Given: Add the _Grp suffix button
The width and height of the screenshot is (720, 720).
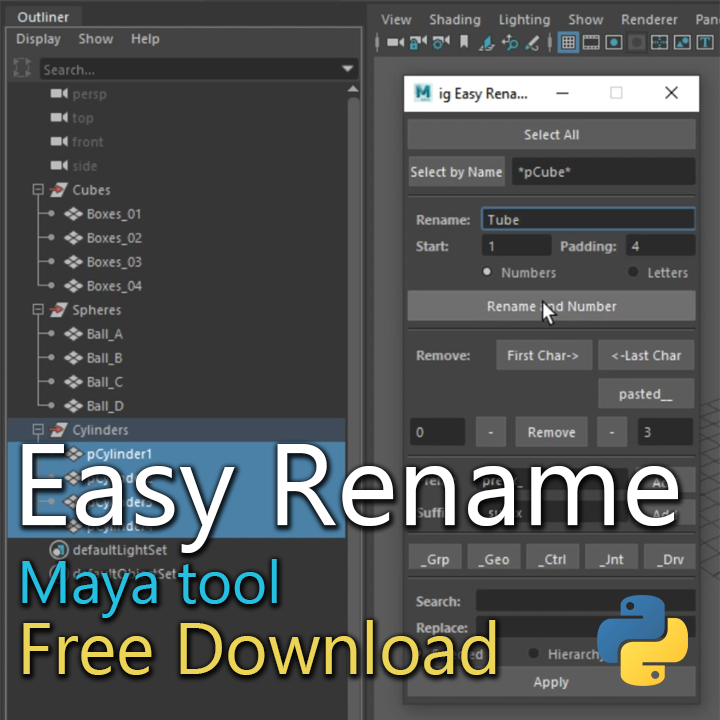Looking at the screenshot, I should pos(435,558).
